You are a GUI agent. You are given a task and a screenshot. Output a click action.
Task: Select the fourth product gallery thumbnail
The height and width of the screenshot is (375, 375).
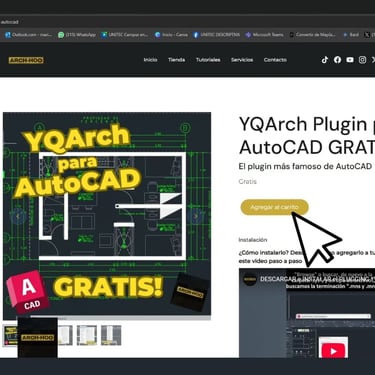click(87, 335)
